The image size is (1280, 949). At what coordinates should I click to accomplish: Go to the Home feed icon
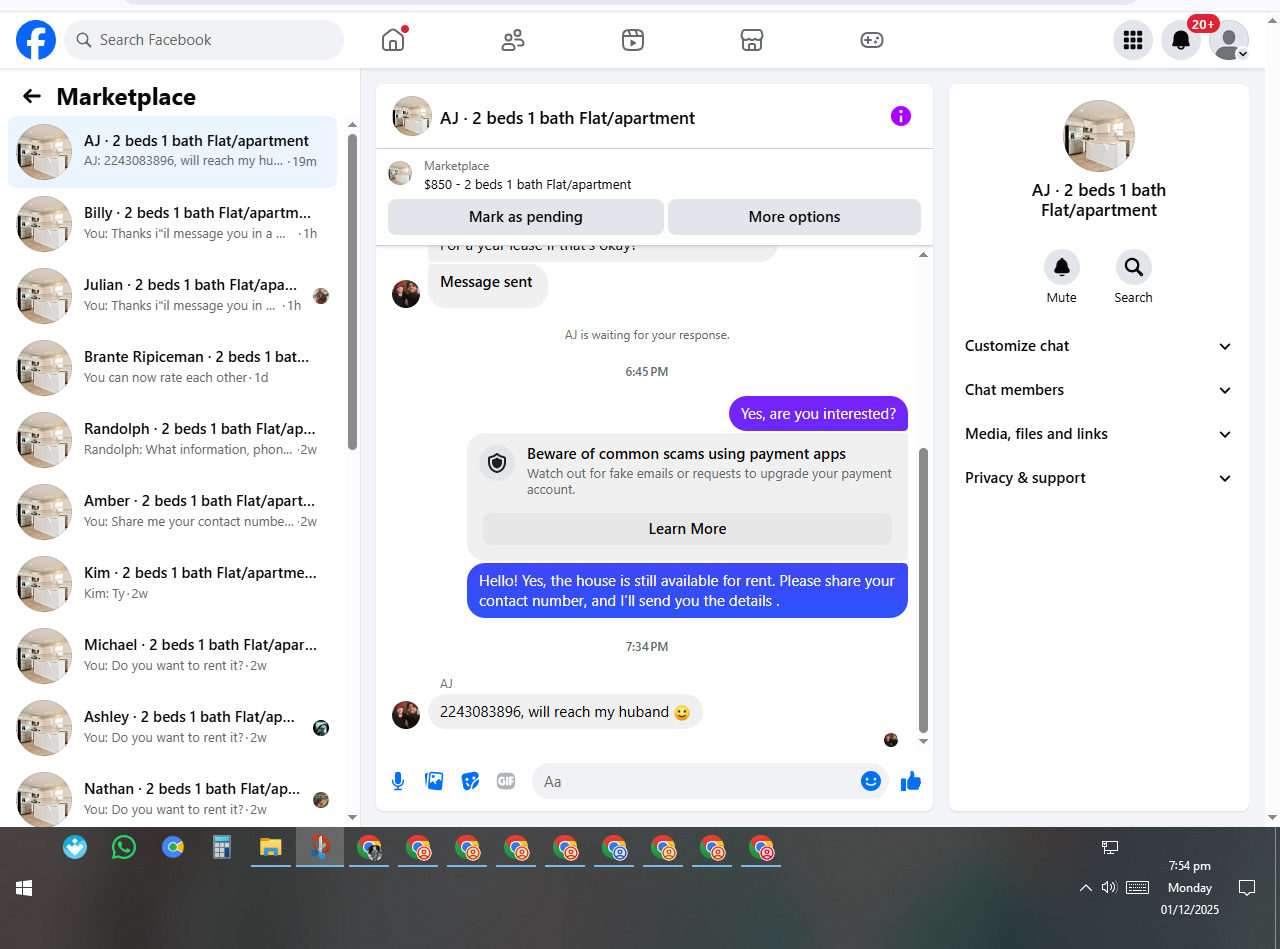tap(393, 40)
